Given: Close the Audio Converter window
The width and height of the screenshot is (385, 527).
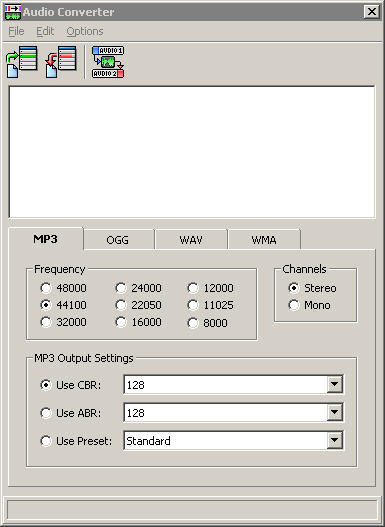Looking at the screenshot, I should (372, 12).
